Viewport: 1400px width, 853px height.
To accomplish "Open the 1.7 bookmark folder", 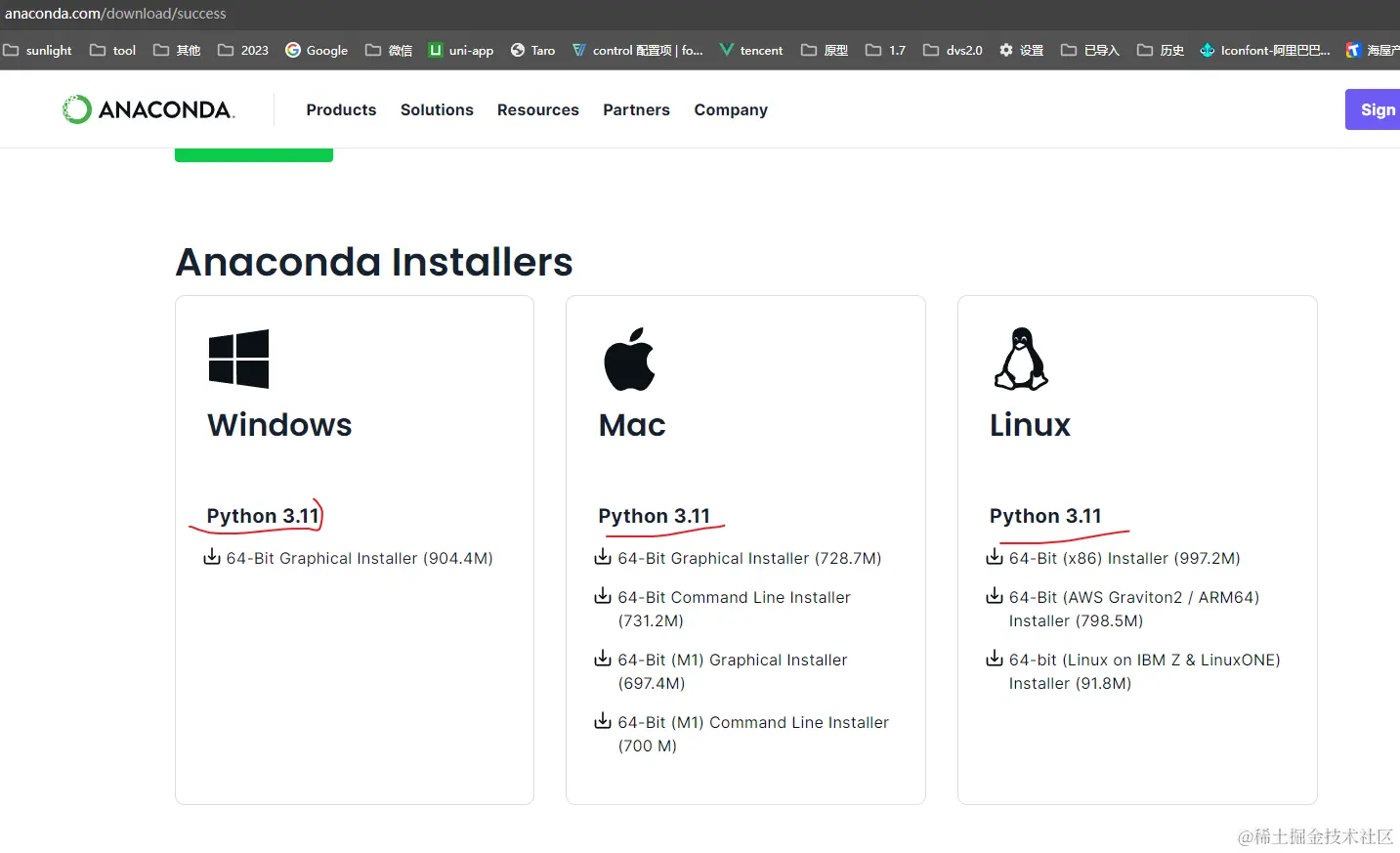I will [886, 50].
